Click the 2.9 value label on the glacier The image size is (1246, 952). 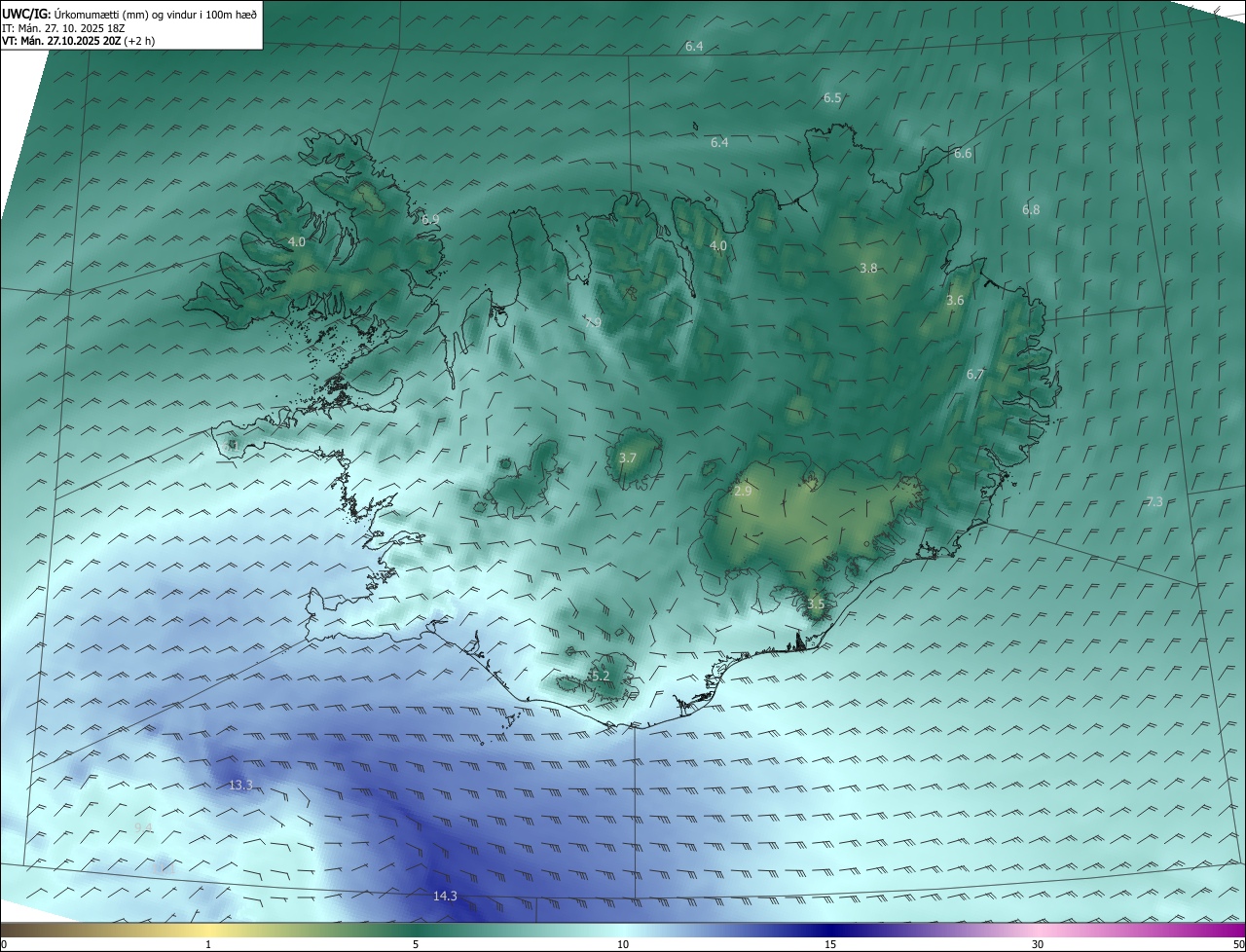click(x=743, y=493)
